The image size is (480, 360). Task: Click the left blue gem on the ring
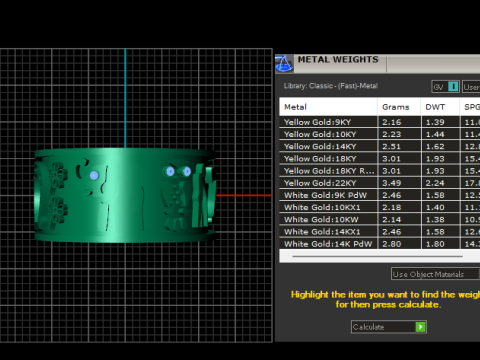94,175
